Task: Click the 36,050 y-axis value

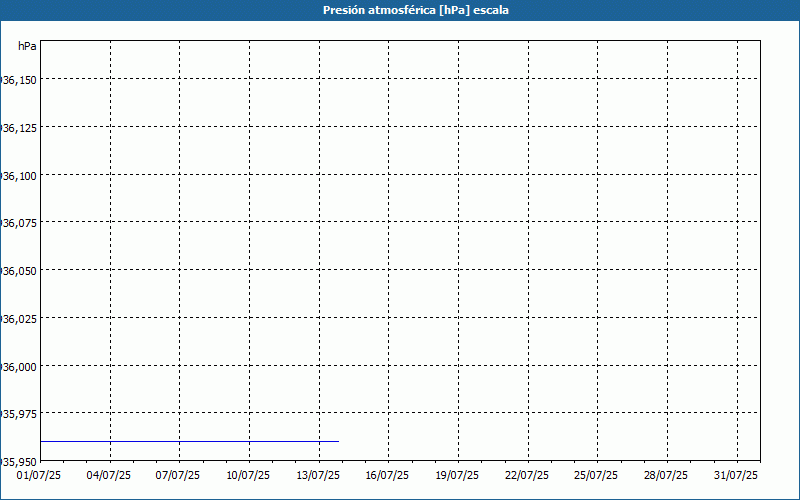Action: click(18, 270)
